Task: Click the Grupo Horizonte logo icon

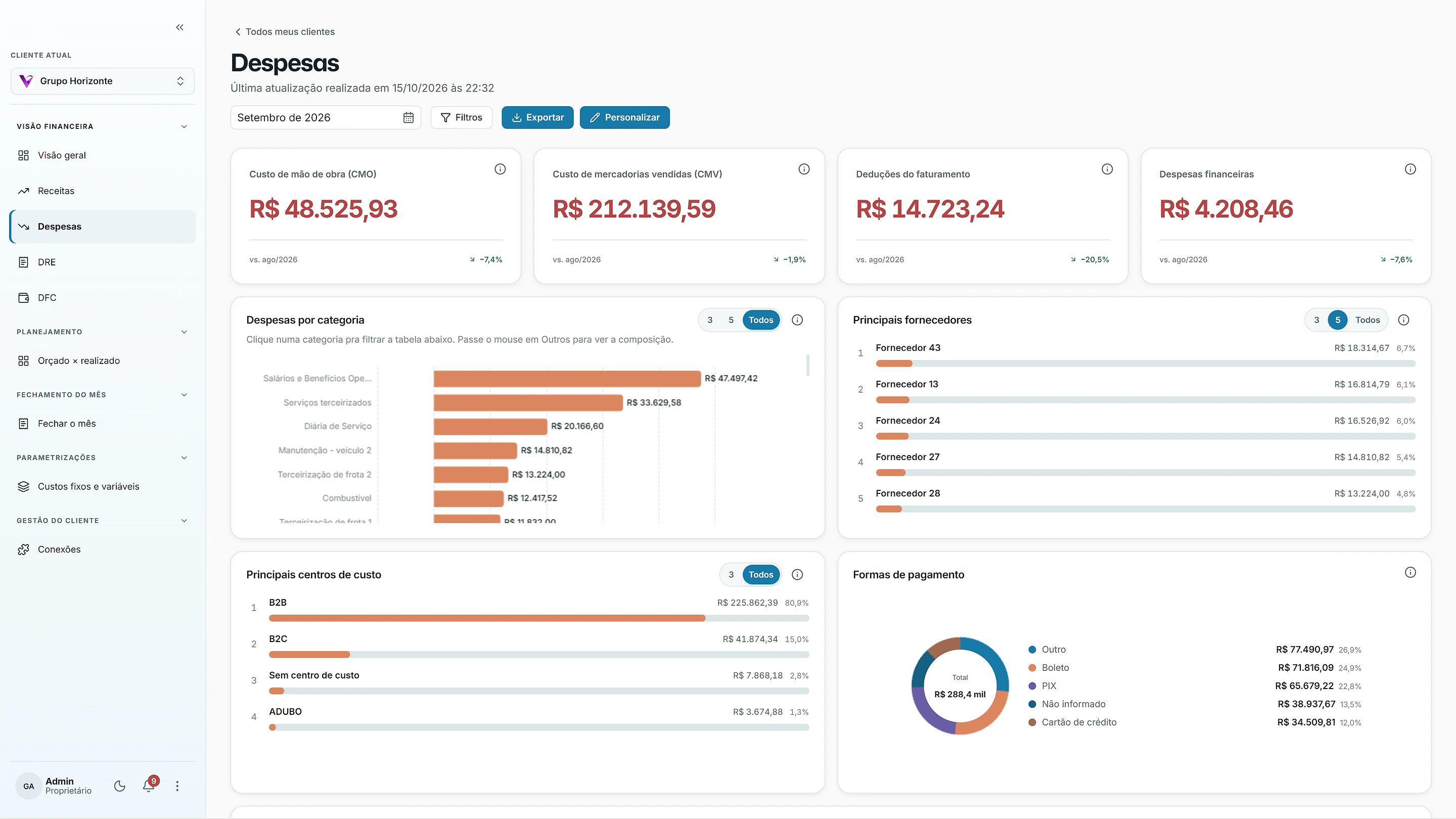Action: (x=26, y=81)
